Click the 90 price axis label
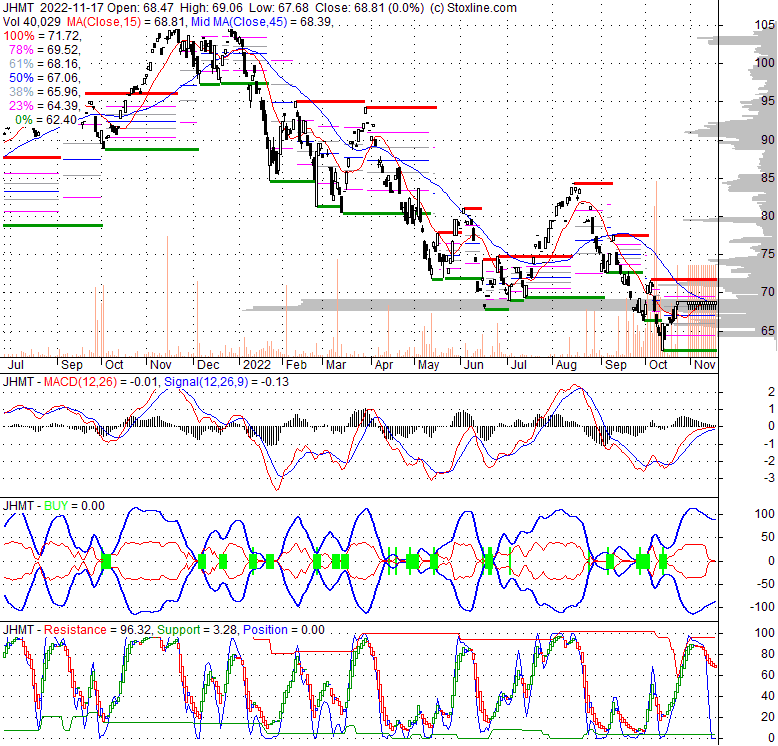 [x=768, y=140]
